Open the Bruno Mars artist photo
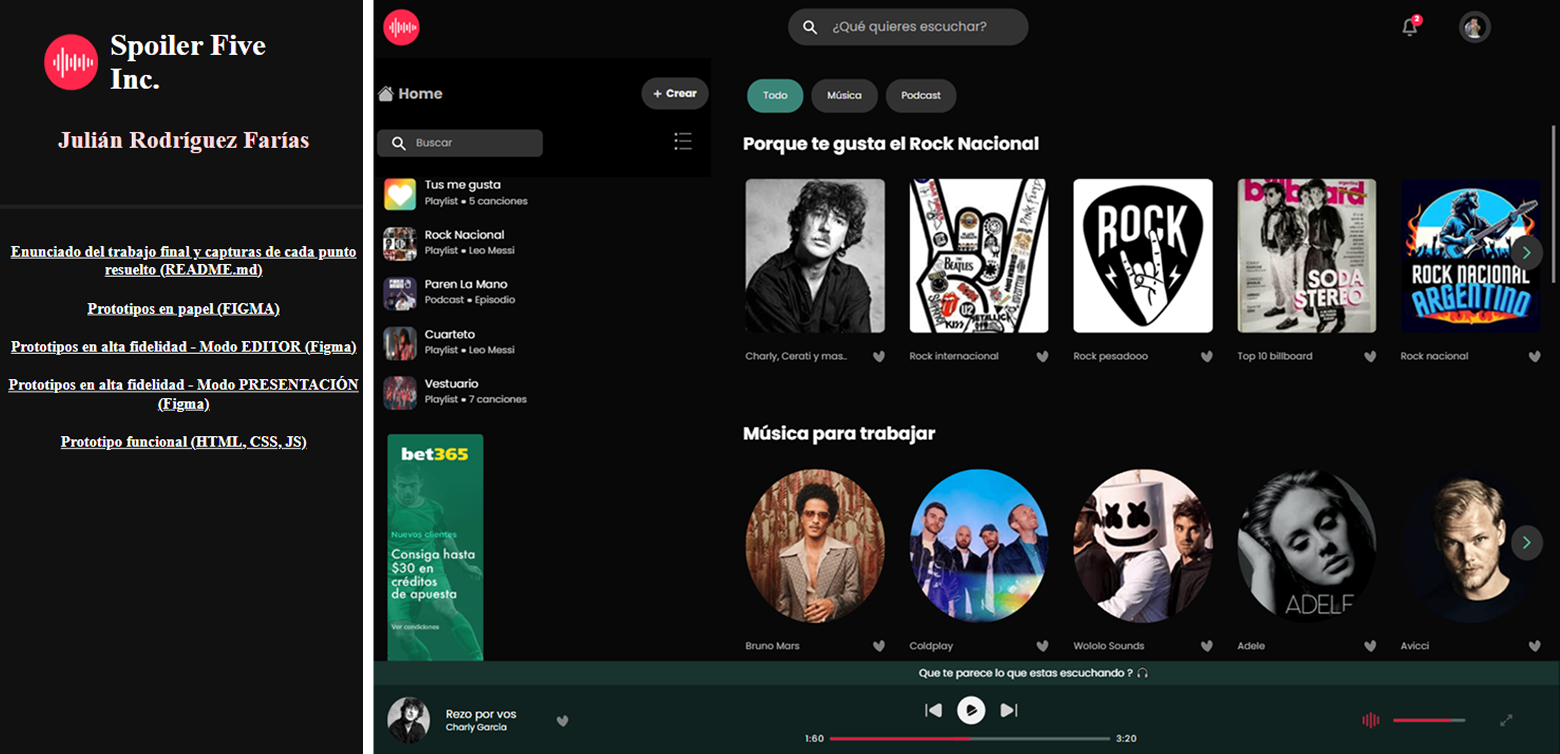Image resolution: width=1560 pixels, height=754 pixels. click(815, 546)
